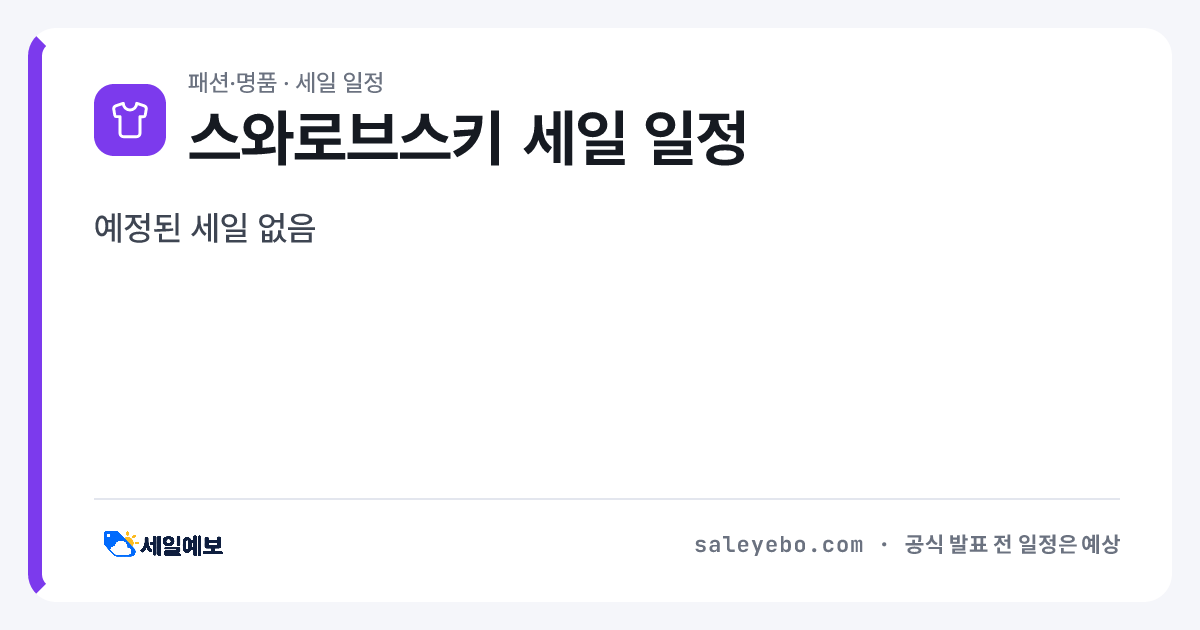1200x630 pixels.
Task: Select the 세일예보 logo text
Action: [x=182, y=545]
